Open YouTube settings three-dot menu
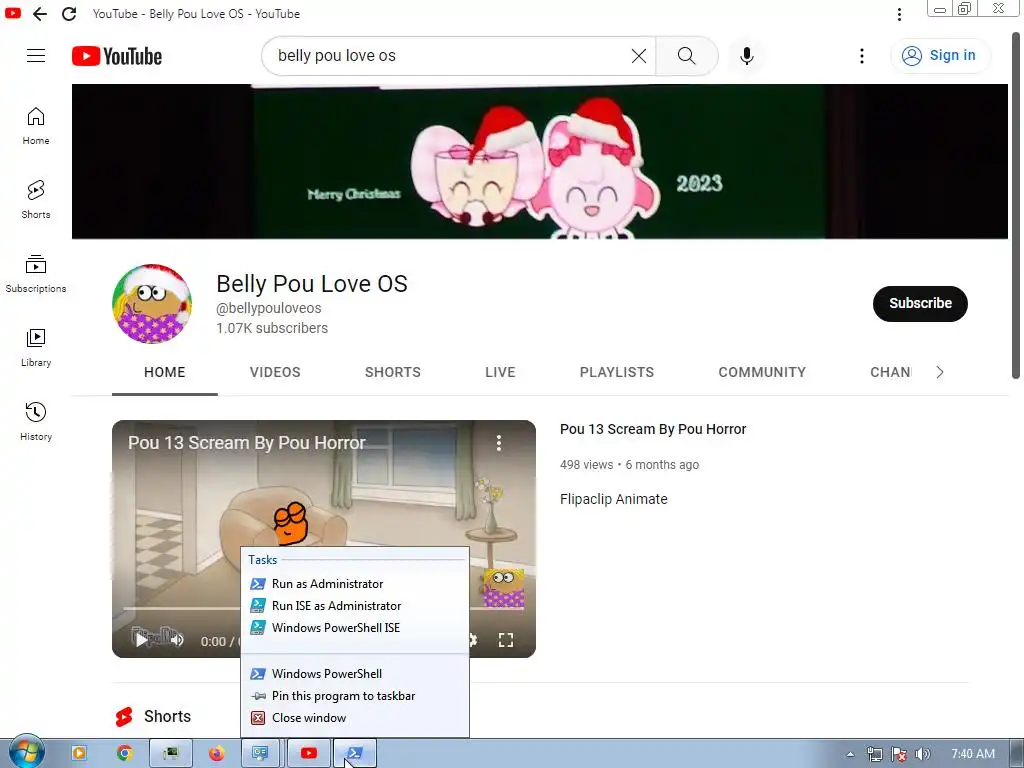Screen dimensions: 1024x768 click(x=862, y=56)
